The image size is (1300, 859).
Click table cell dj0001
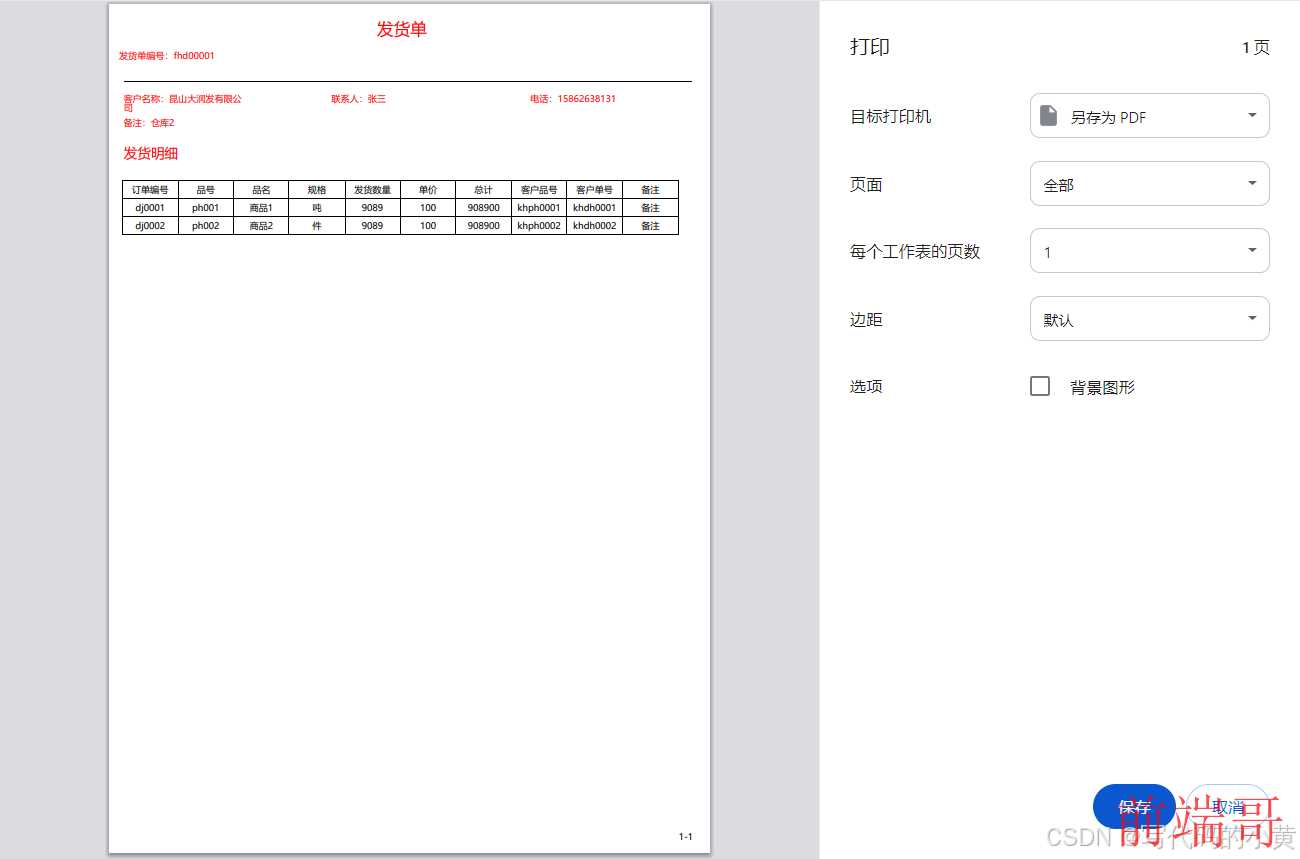coord(150,208)
